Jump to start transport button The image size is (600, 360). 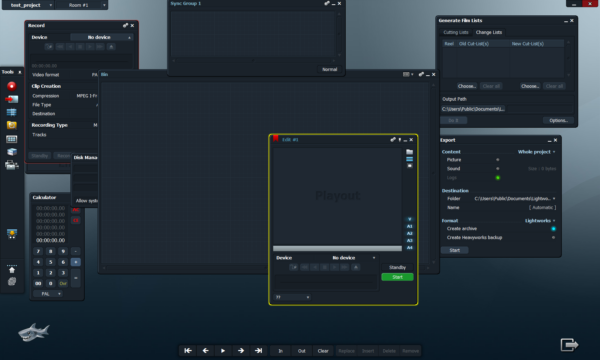pos(188,350)
